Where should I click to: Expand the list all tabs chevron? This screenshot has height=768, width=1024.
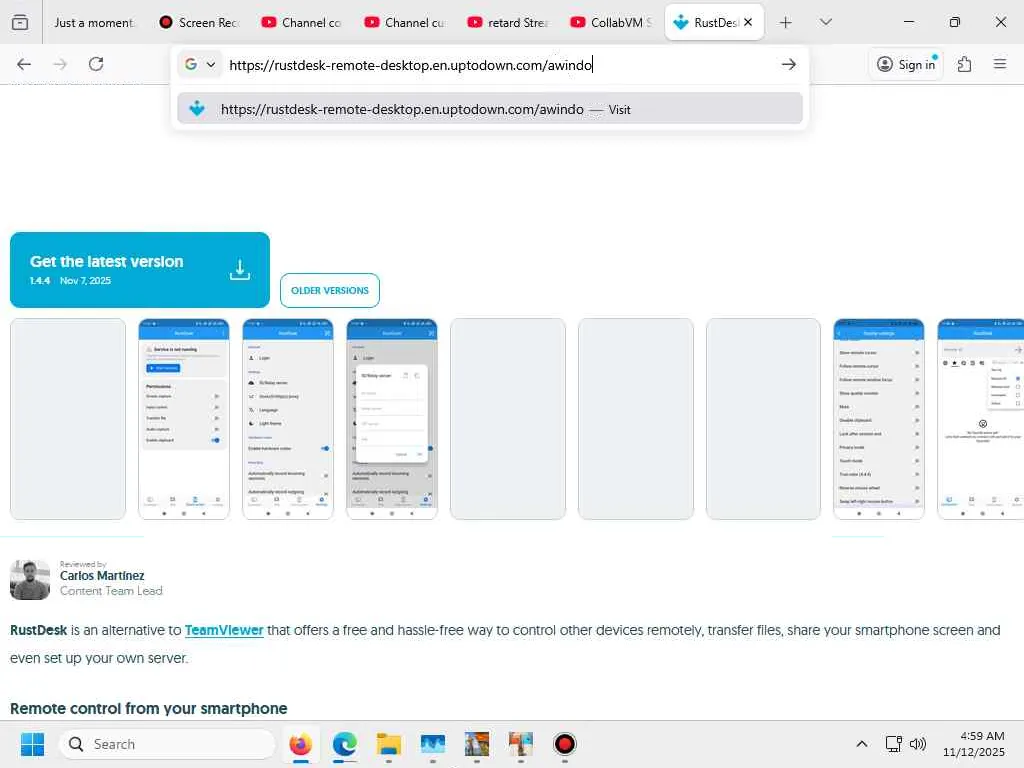825,22
